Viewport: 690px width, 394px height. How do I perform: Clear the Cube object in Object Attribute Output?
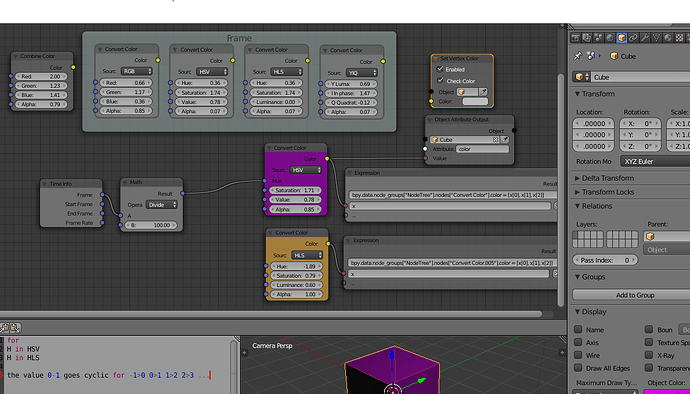coord(495,140)
